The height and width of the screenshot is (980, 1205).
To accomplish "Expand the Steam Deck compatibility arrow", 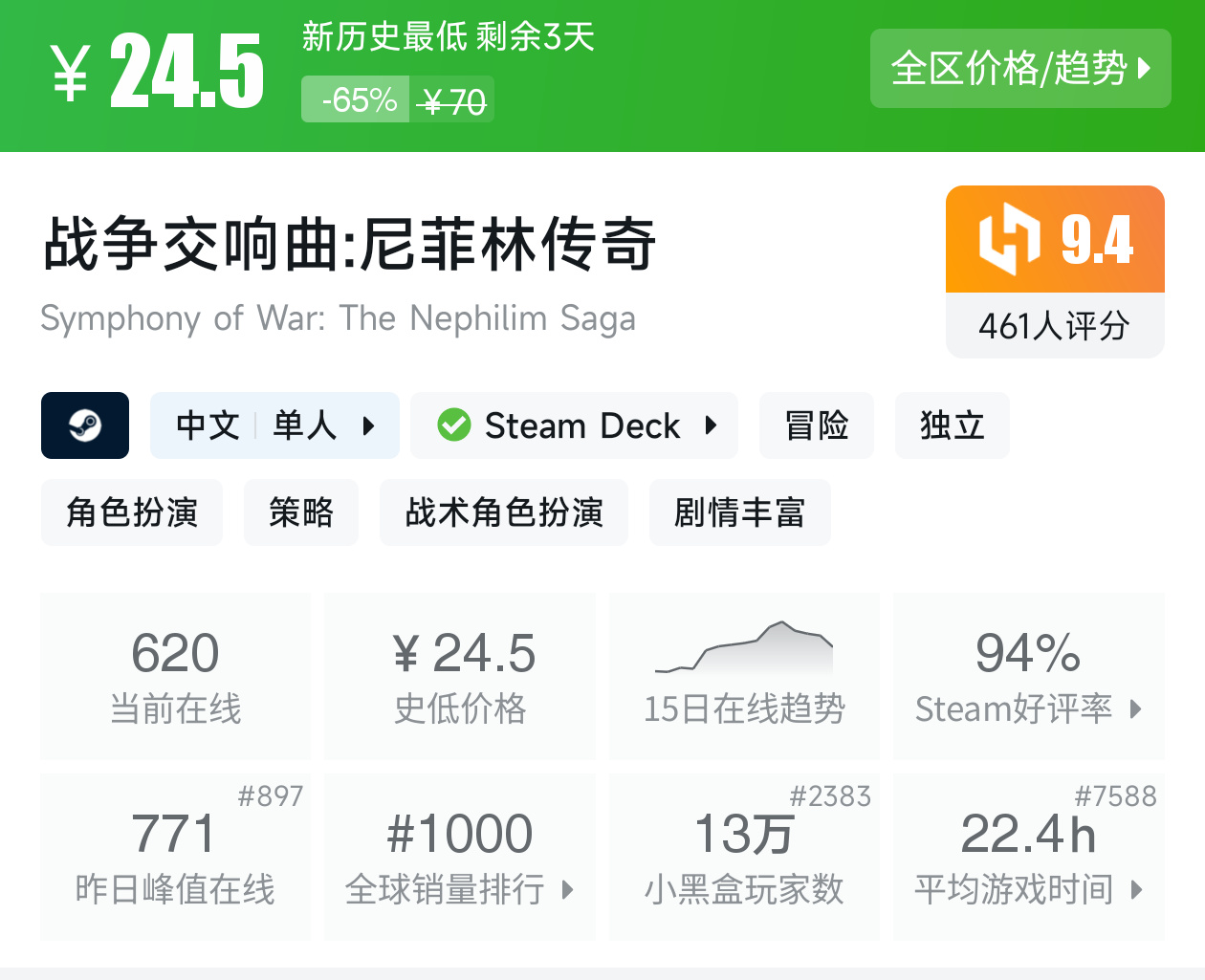I will coord(711,425).
